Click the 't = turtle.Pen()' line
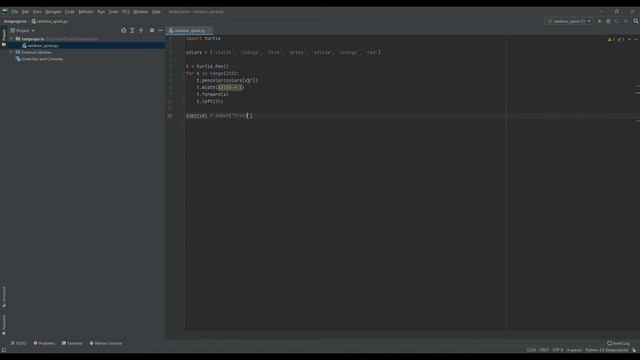Image resolution: width=640 pixels, height=360 pixels. pyautogui.click(x=207, y=66)
